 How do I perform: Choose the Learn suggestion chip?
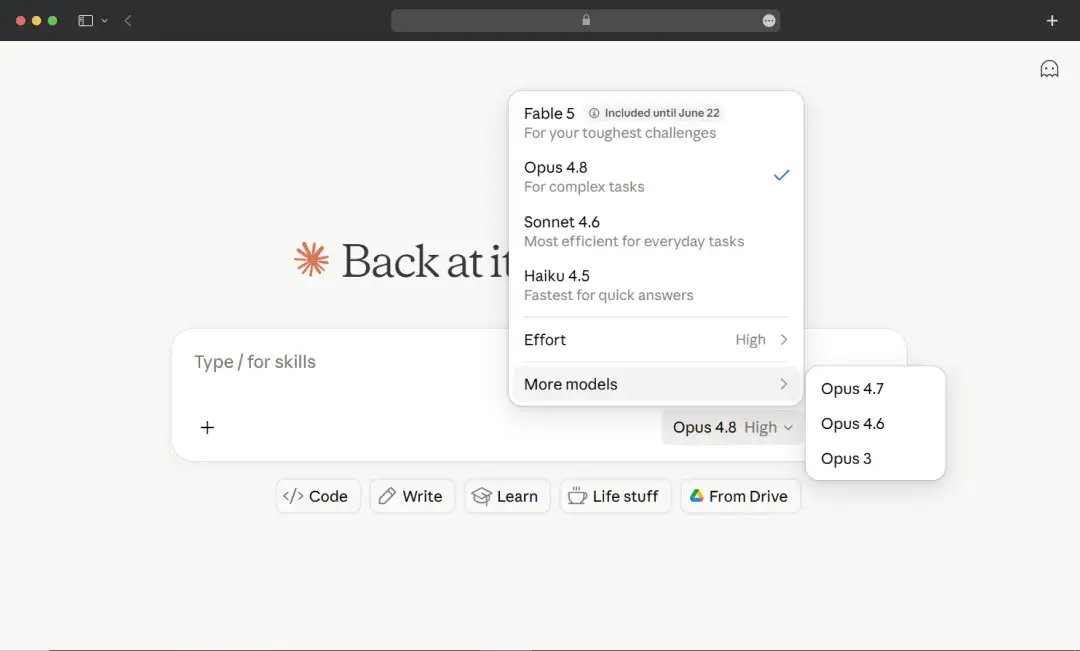point(507,496)
